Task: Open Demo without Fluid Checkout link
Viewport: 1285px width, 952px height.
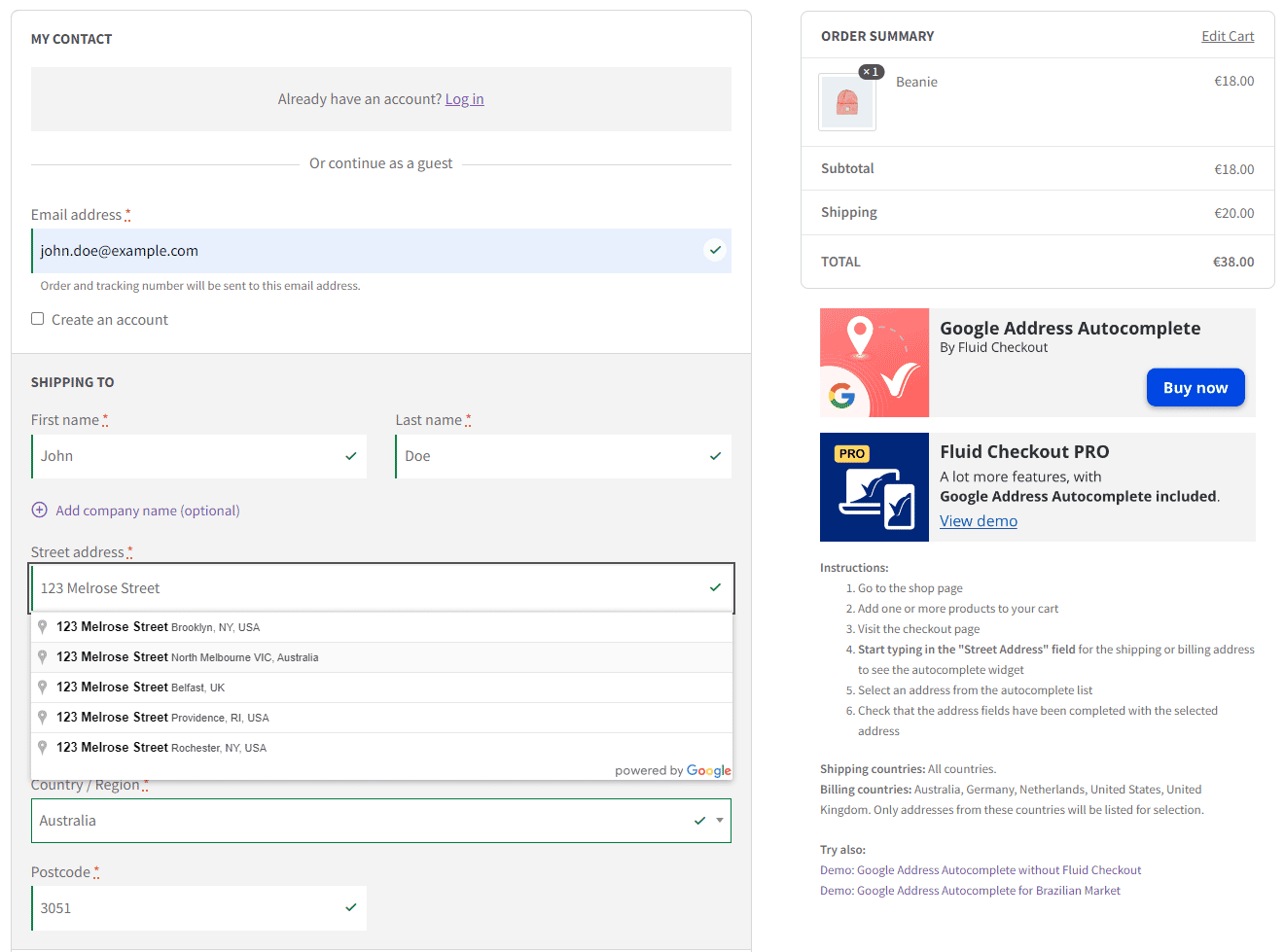Action: [981, 870]
